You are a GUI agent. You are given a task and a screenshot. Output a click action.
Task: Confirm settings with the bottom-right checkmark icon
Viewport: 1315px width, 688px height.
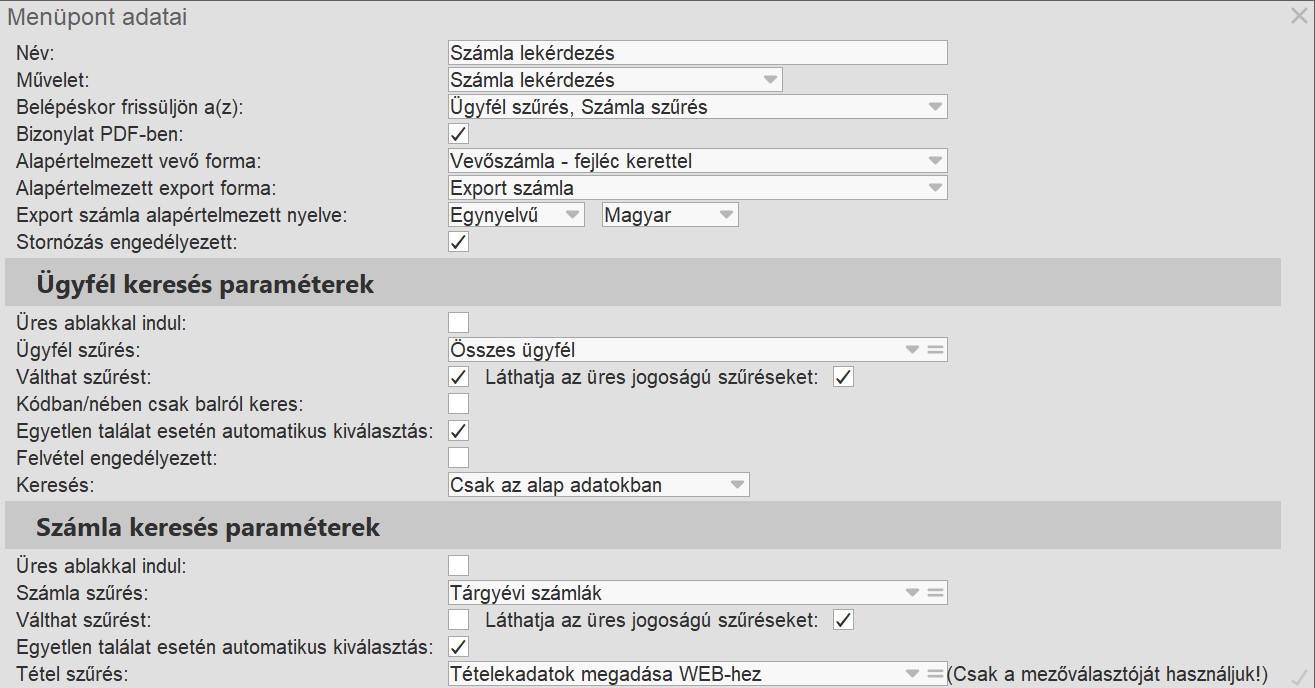tap(1299, 676)
